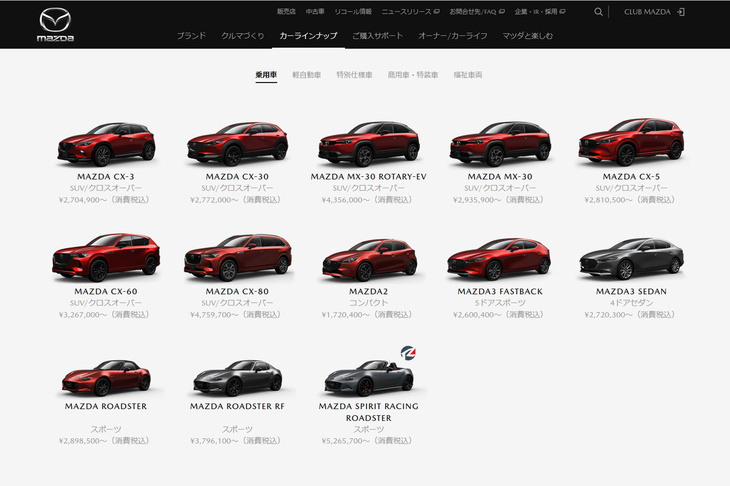Open the リコール情報 link
This screenshot has width=730, height=486.
click(x=351, y=12)
